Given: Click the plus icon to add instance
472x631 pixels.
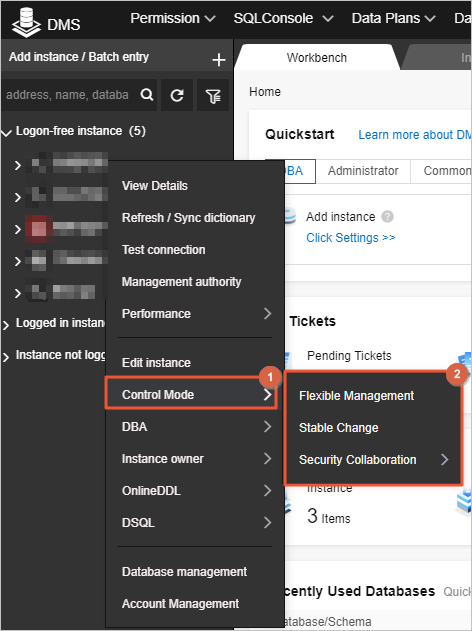Looking at the screenshot, I should coord(218,60).
